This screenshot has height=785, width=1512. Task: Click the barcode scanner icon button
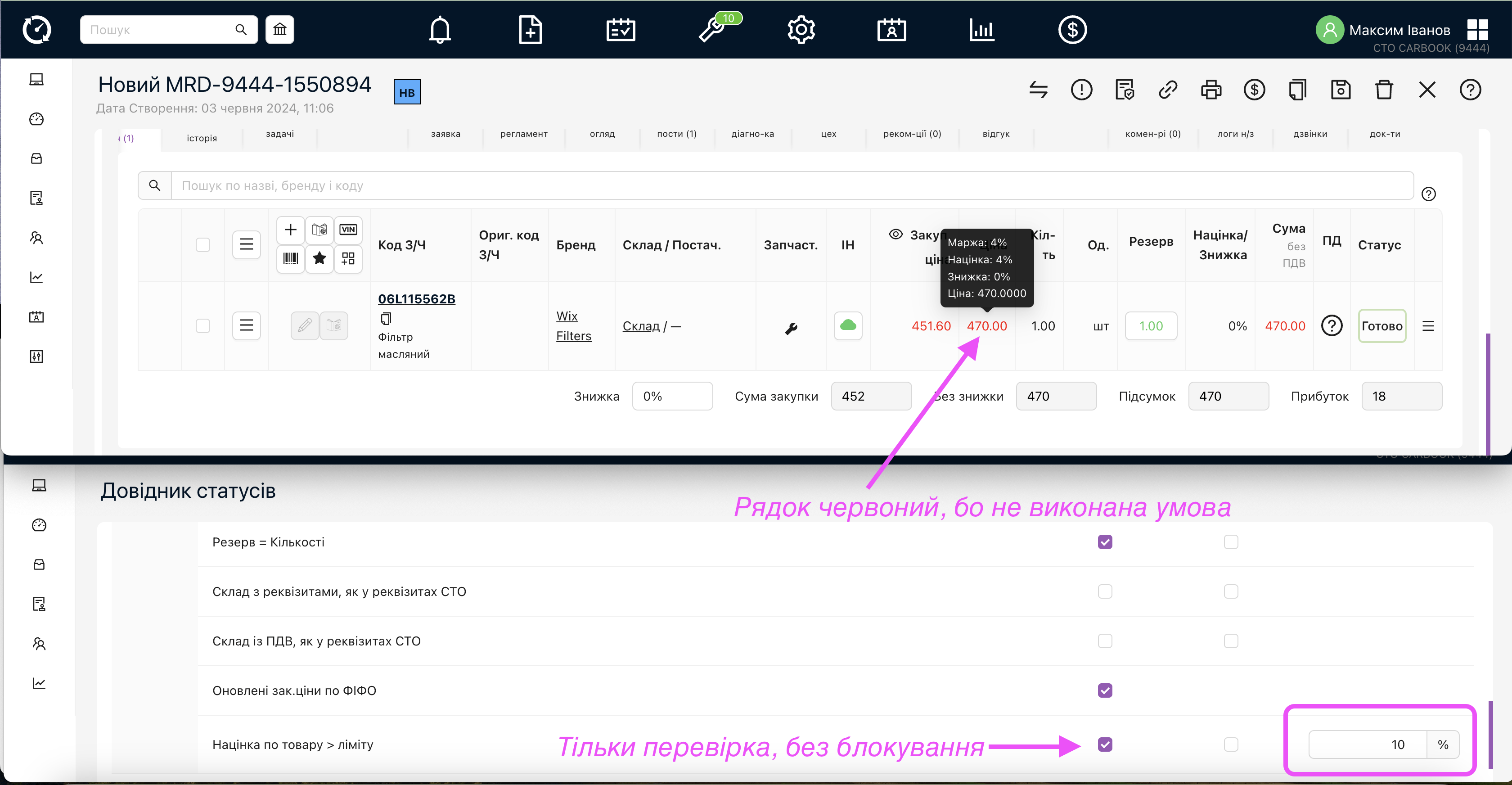291,258
